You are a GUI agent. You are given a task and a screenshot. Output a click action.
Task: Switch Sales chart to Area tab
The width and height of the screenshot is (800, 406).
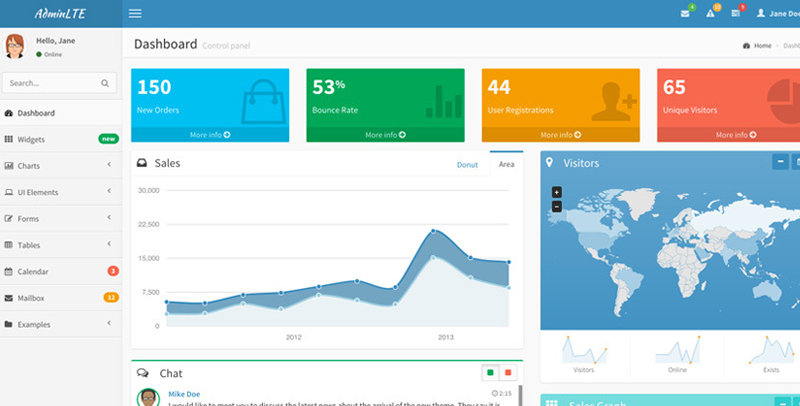click(507, 164)
